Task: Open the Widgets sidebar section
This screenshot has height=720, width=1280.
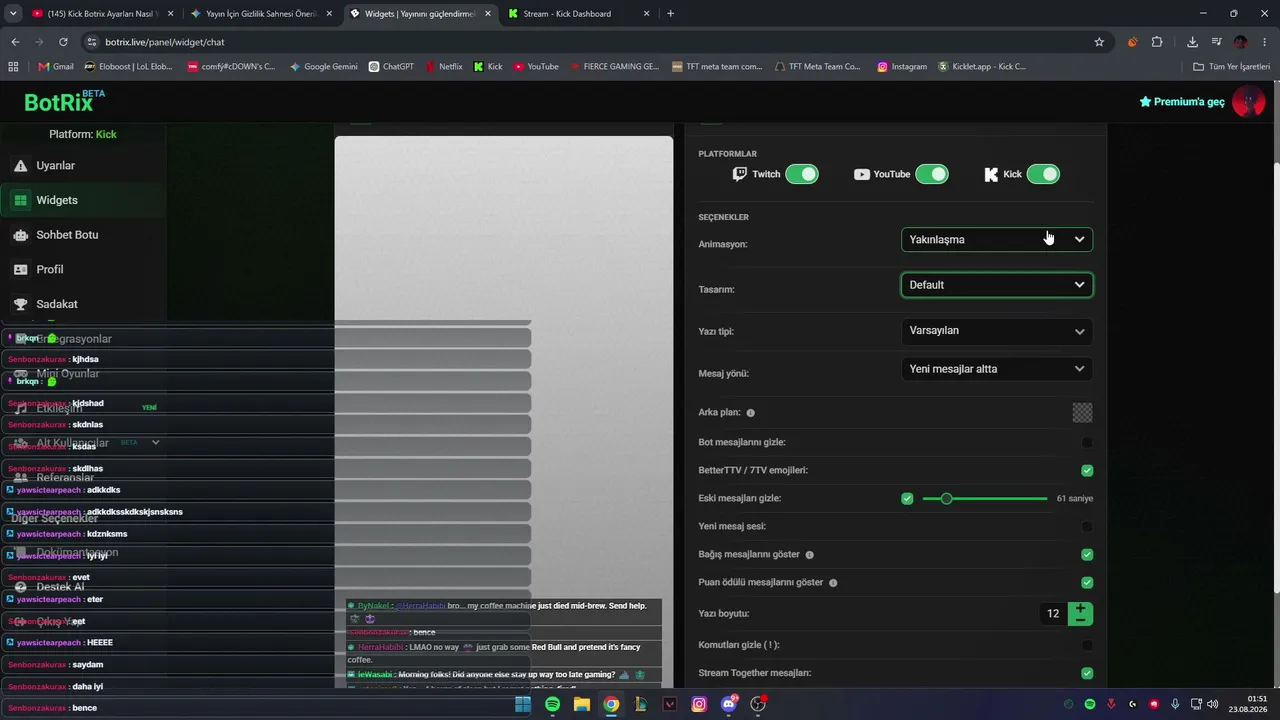Action: tap(83, 200)
